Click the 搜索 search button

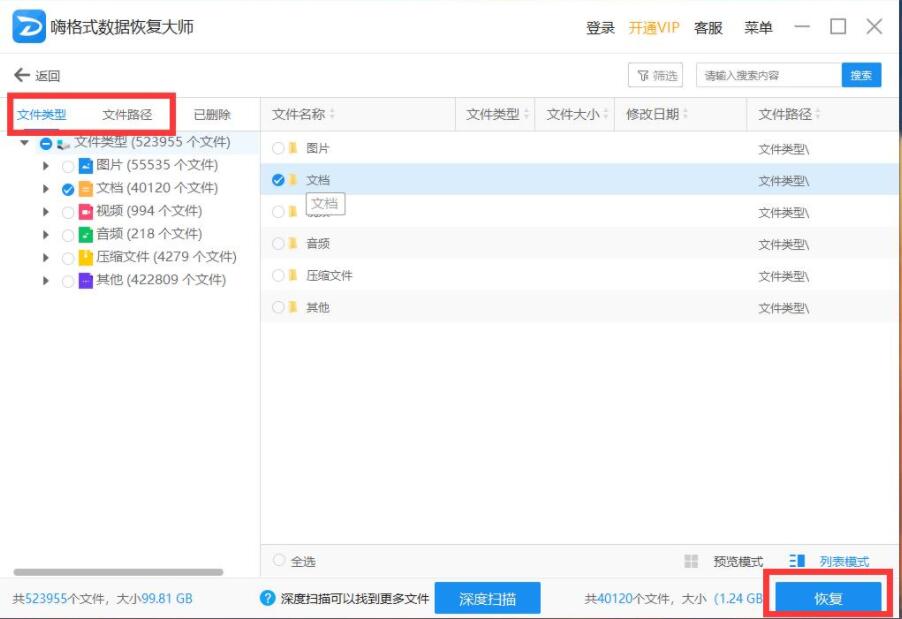click(x=861, y=75)
